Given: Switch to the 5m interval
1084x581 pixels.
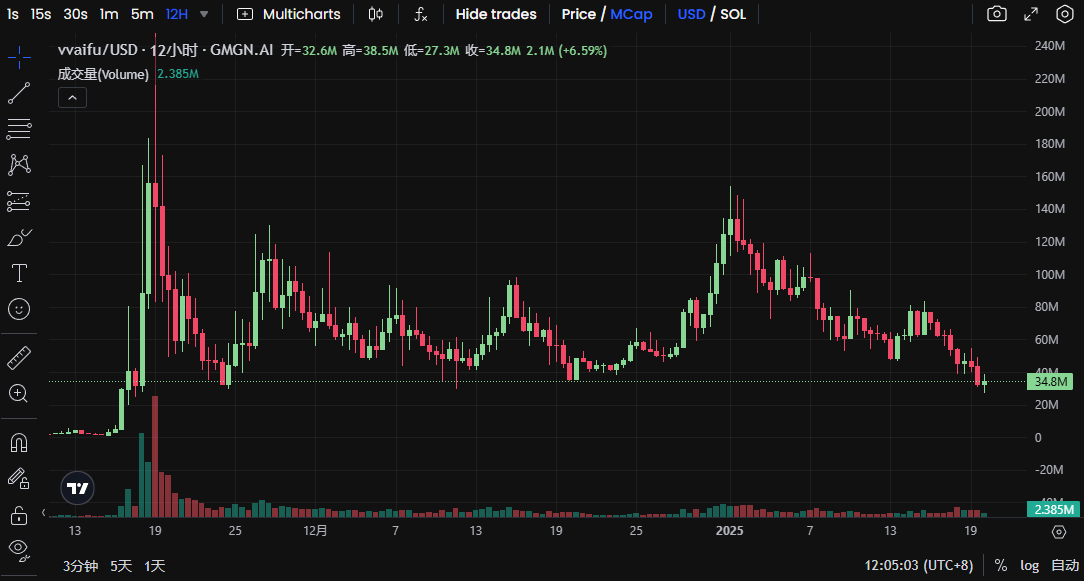Looking at the screenshot, I should coord(142,14).
